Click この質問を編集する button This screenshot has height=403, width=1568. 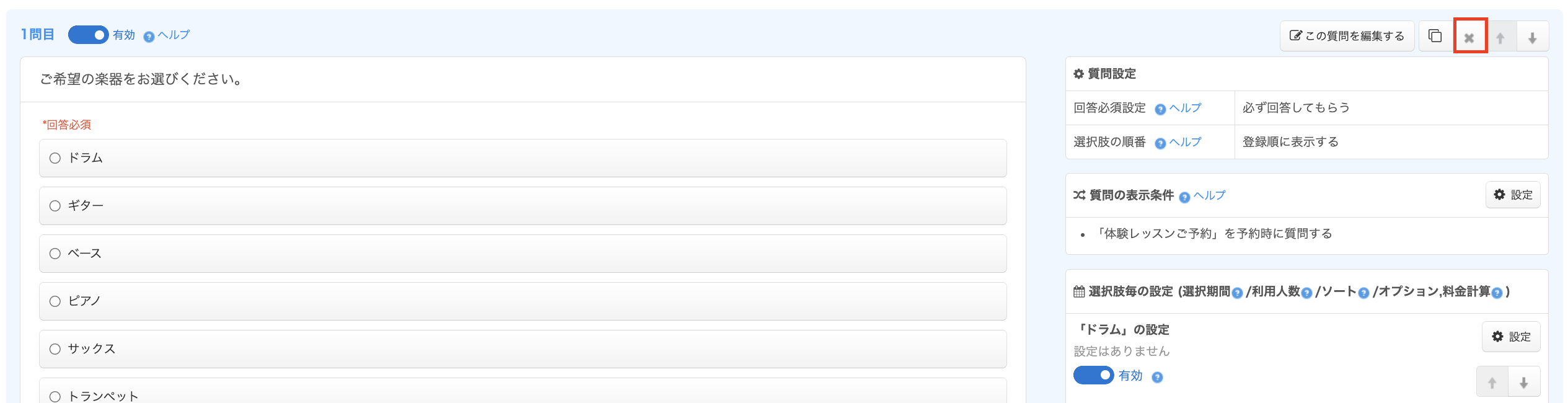coord(1347,36)
